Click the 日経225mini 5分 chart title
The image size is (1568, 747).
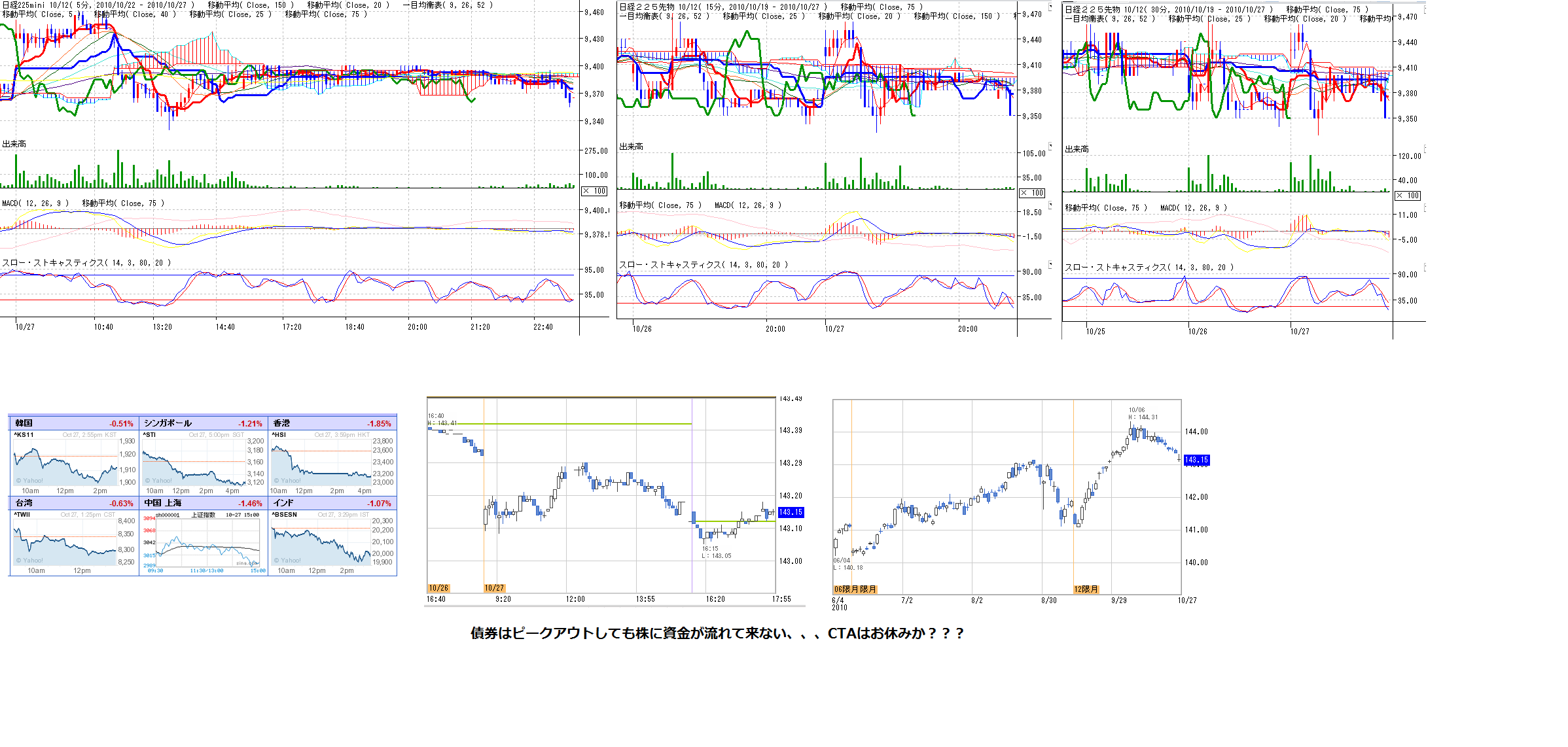(x=98, y=5)
